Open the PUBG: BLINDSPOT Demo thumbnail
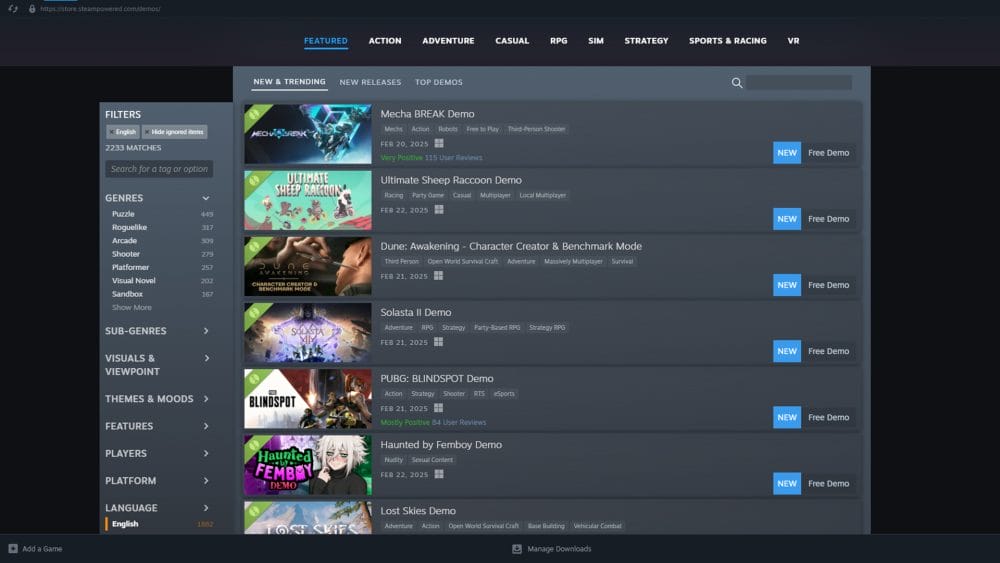Viewport: 1000px width, 563px height. [x=308, y=399]
